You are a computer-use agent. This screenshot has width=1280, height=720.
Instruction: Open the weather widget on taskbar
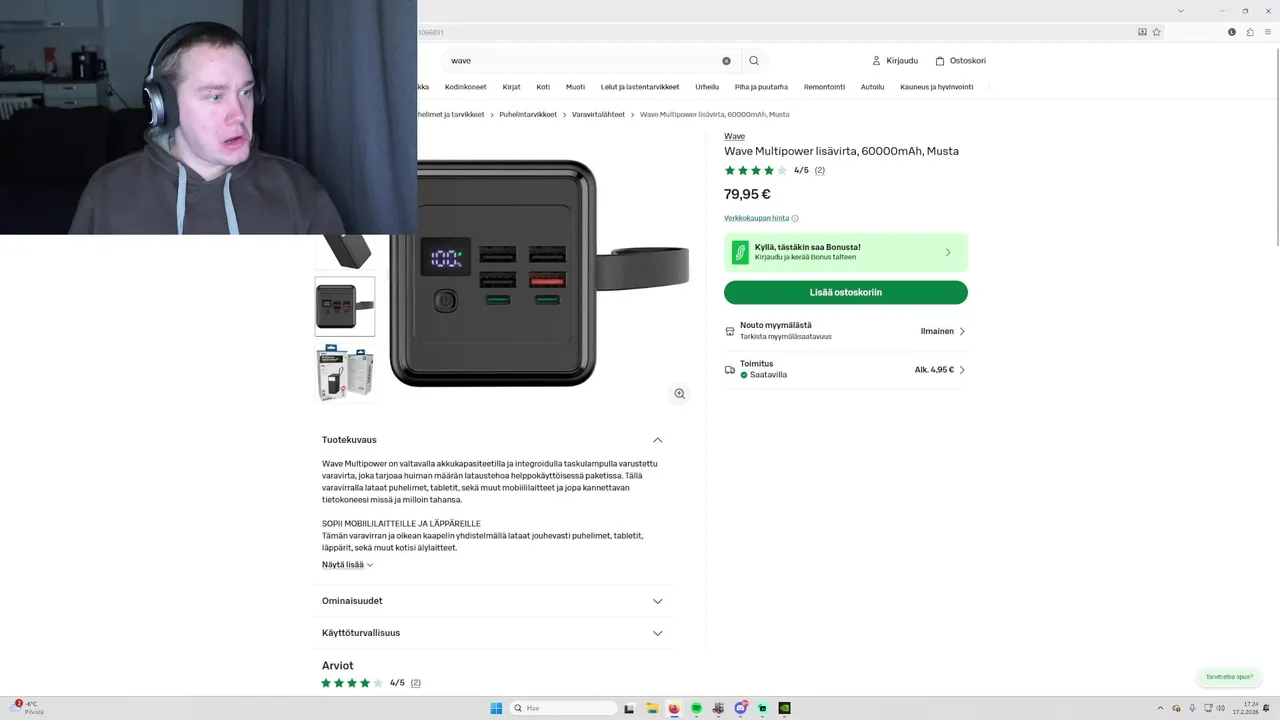tap(28, 708)
